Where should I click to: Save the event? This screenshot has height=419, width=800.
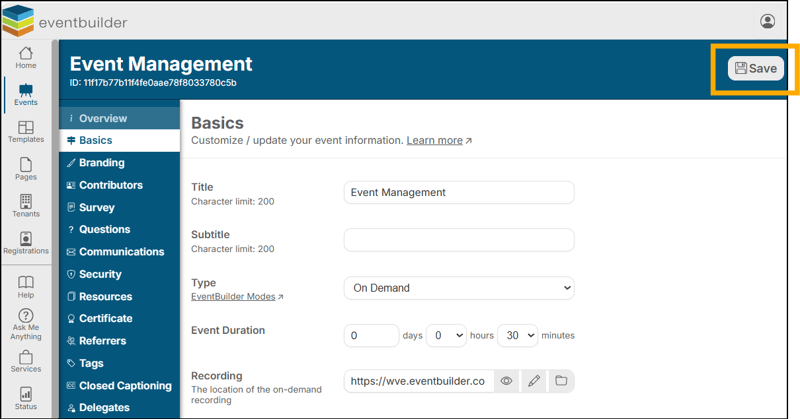pos(756,68)
